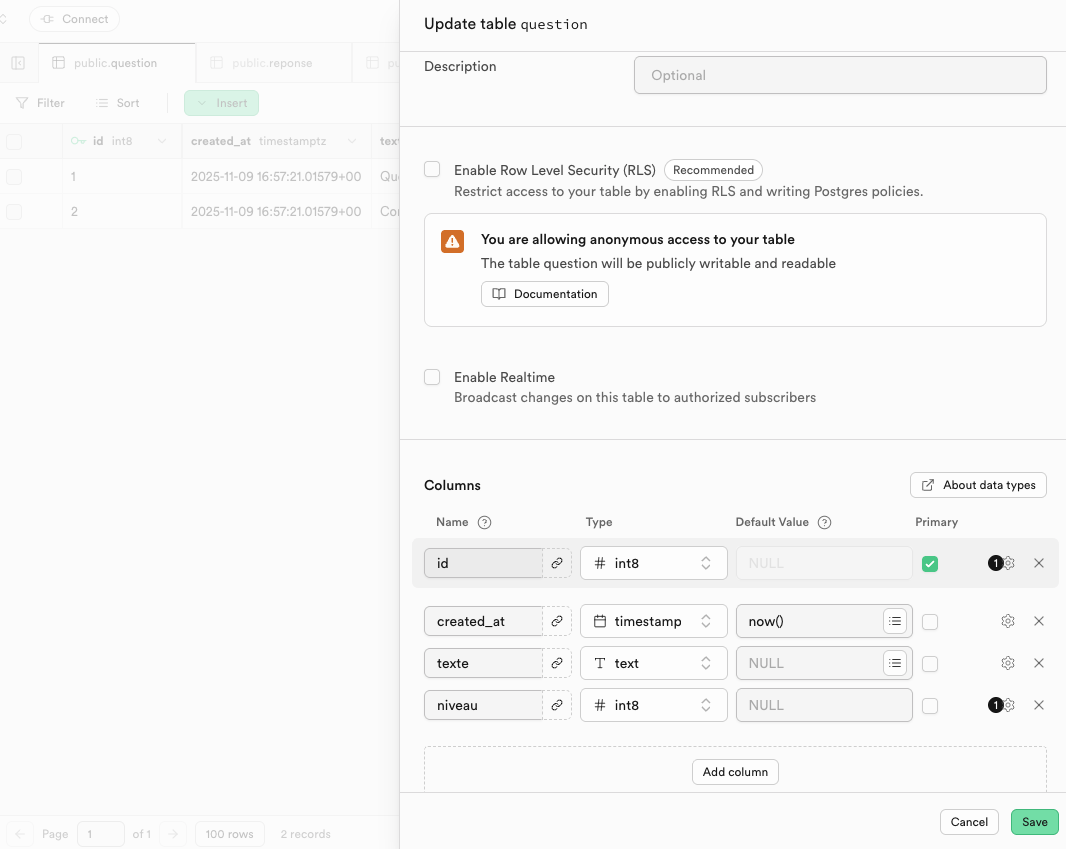Select the public.question tab
1066x849 pixels.
coord(115,63)
